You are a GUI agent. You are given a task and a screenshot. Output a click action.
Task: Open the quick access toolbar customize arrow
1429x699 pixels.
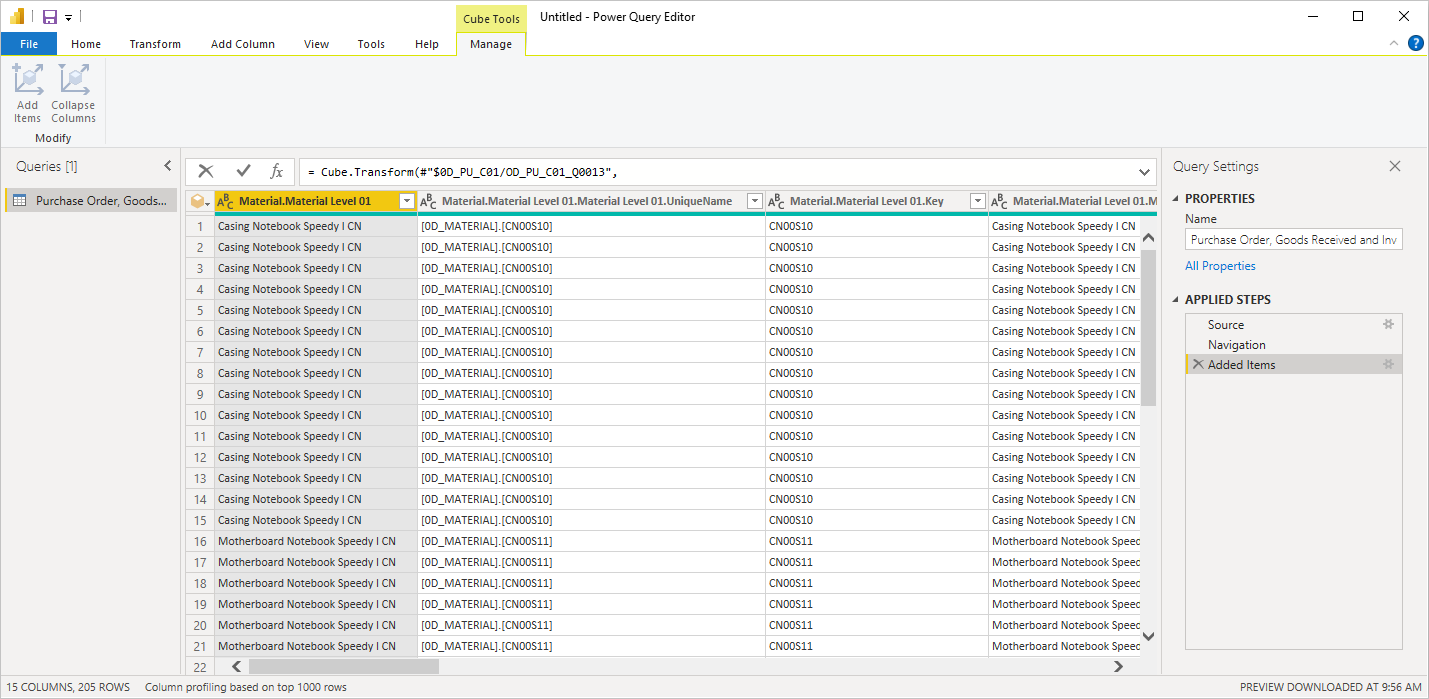68,18
